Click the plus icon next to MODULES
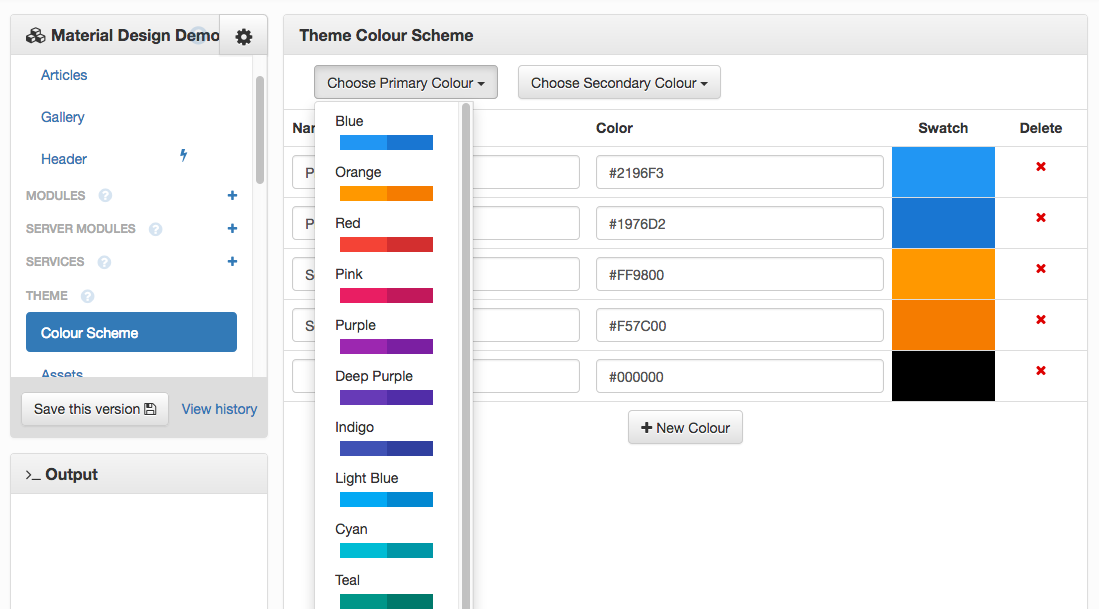The height and width of the screenshot is (609, 1099). [232, 196]
